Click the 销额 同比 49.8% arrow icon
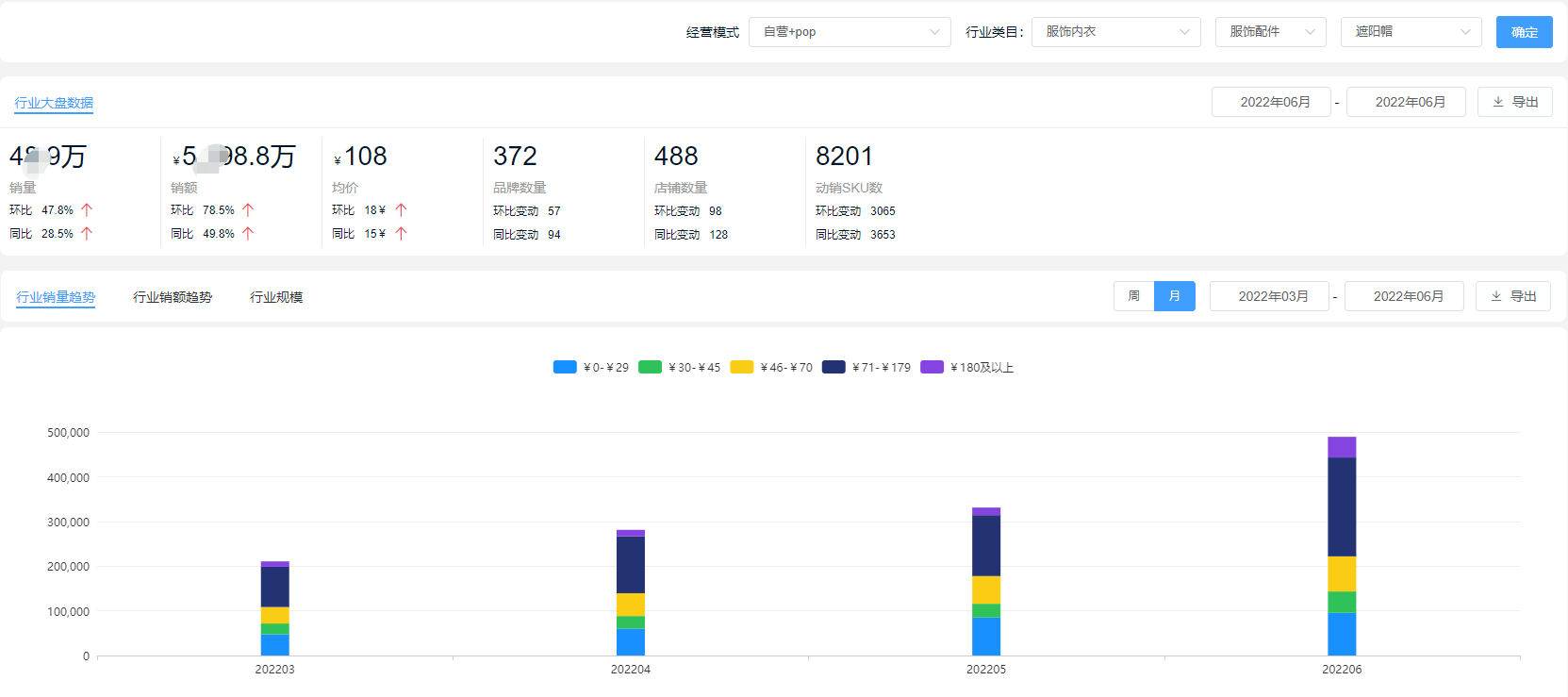 tap(248, 234)
